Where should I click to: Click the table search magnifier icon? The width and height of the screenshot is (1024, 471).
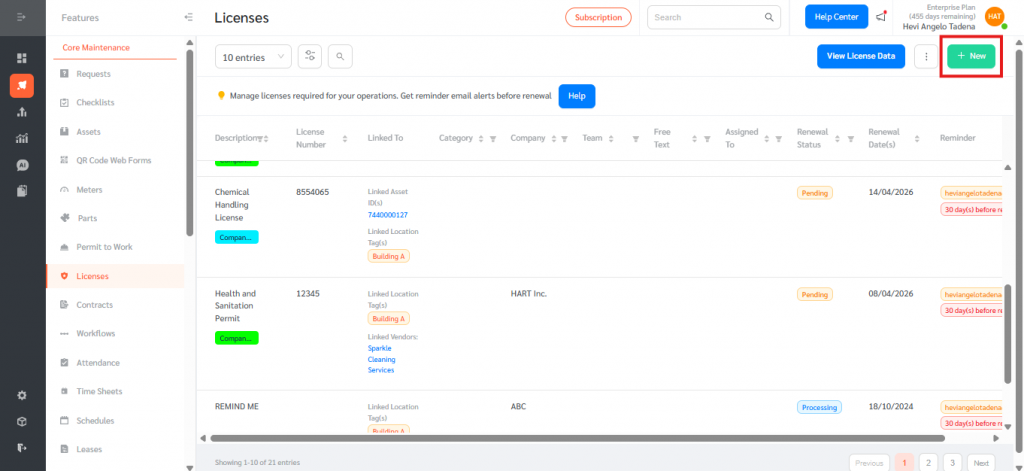pyautogui.click(x=340, y=57)
